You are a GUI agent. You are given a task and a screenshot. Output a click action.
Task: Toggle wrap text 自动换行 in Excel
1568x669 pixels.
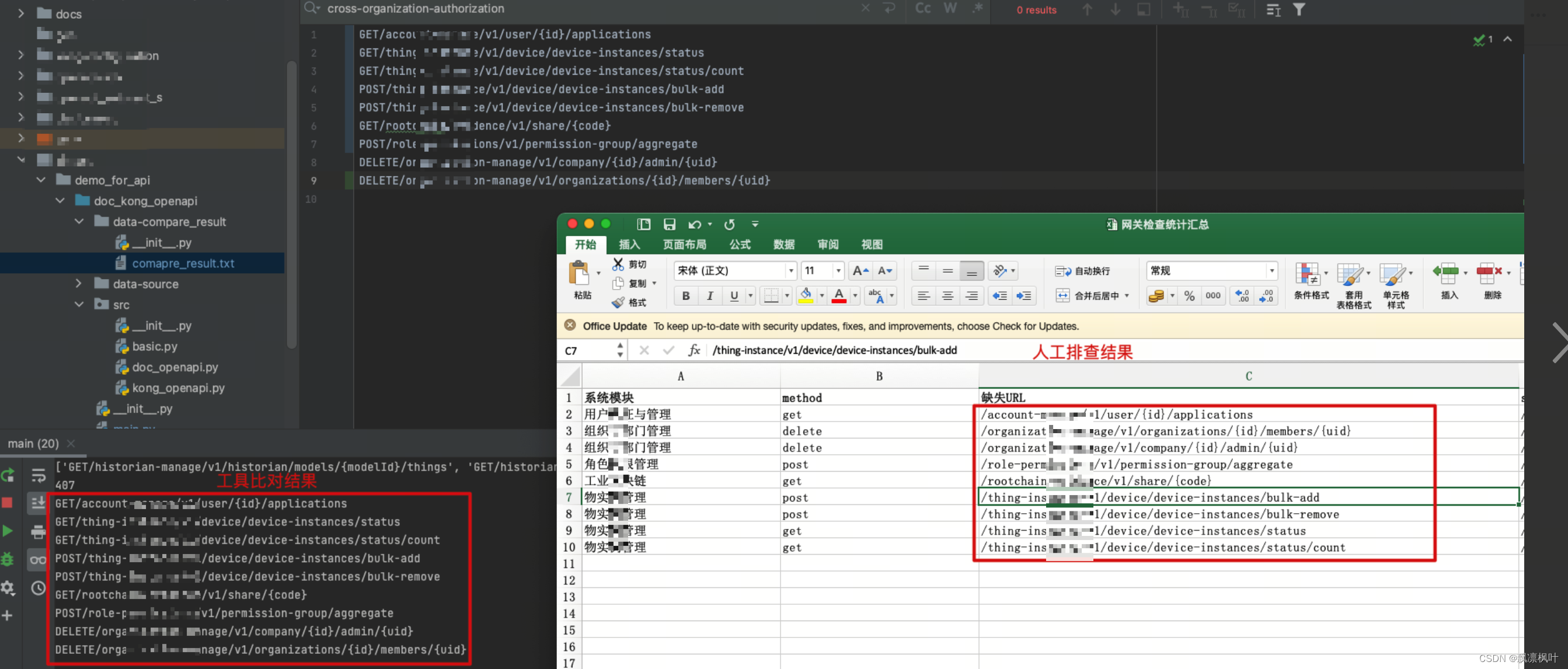[x=1082, y=271]
